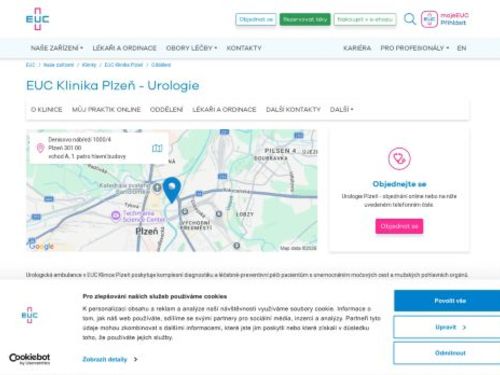Click the Objednejte se heading link
Image resolution: width=500 pixels, height=375 pixels.
click(x=399, y=184)
